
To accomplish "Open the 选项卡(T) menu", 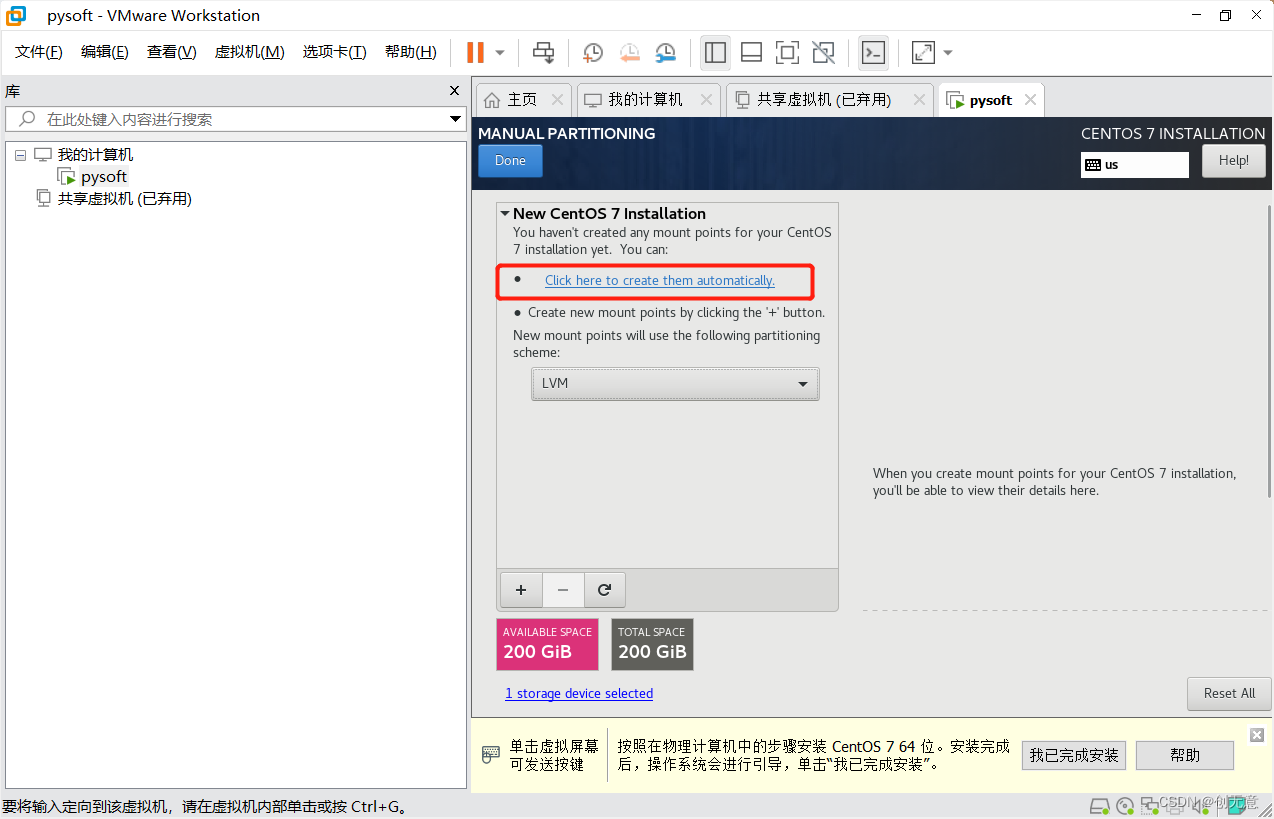I will (x=335, y=52).
